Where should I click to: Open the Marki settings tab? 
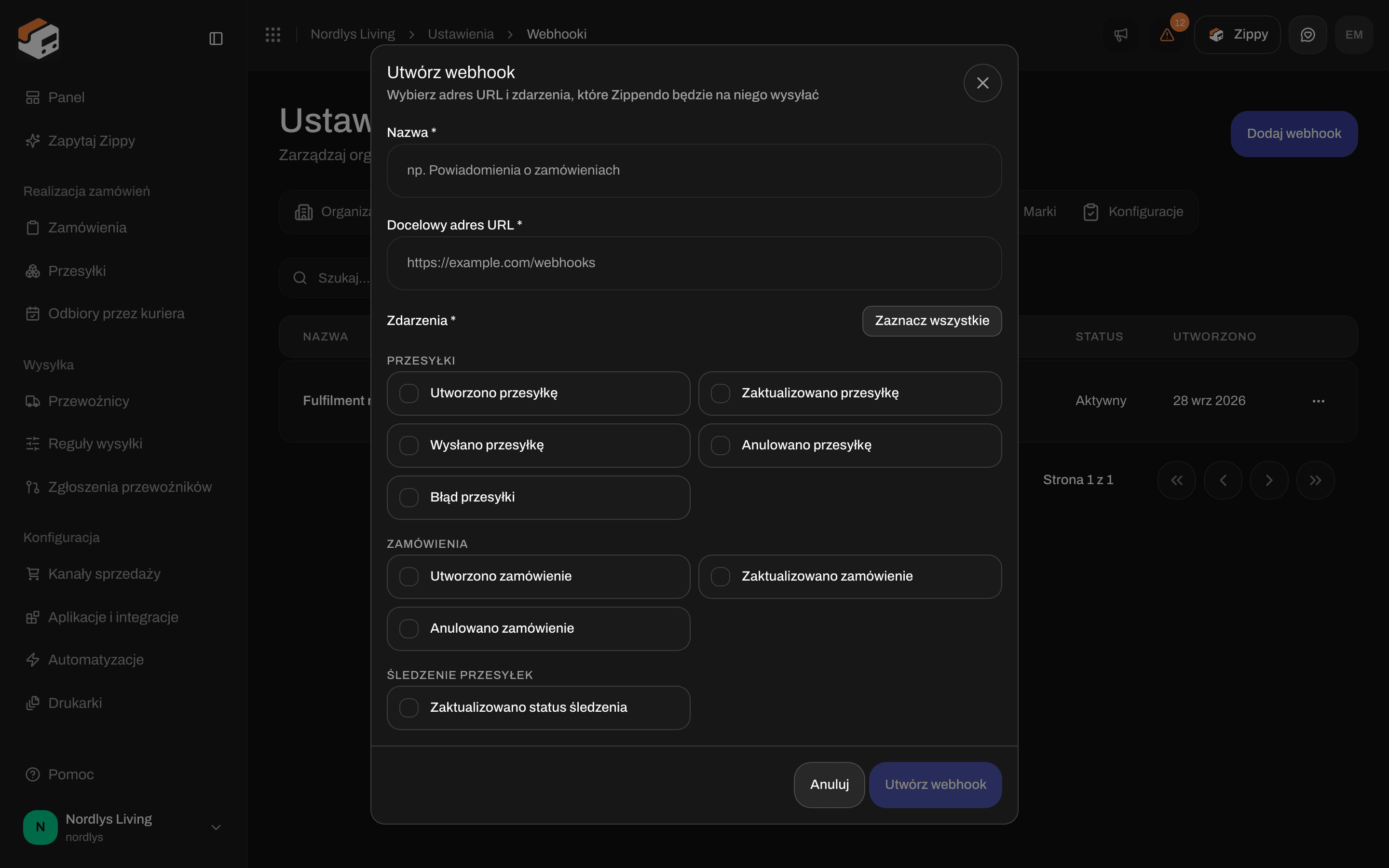1039,212
